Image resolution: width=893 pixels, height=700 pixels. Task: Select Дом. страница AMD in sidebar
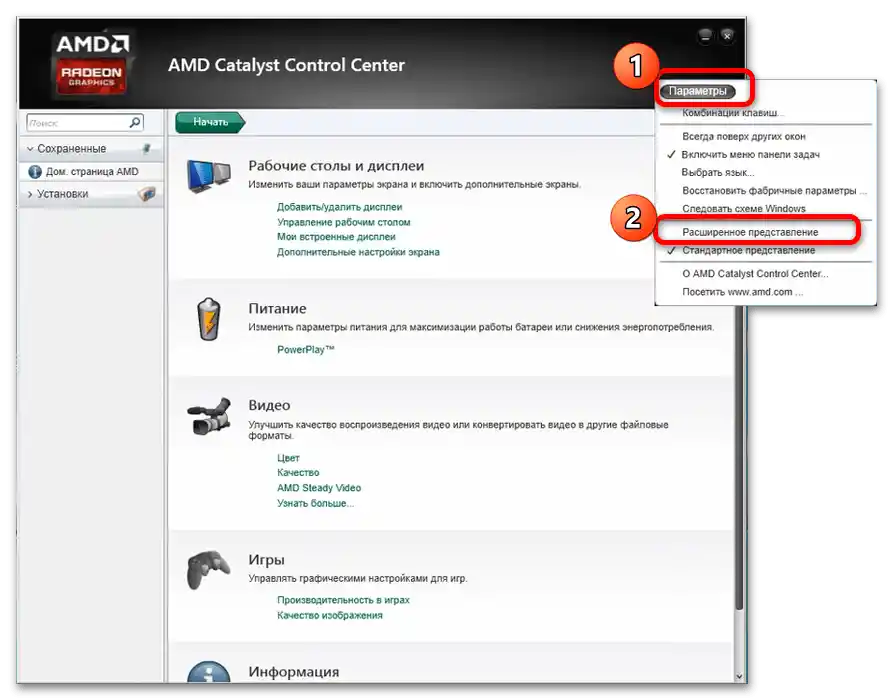[91, 171]
